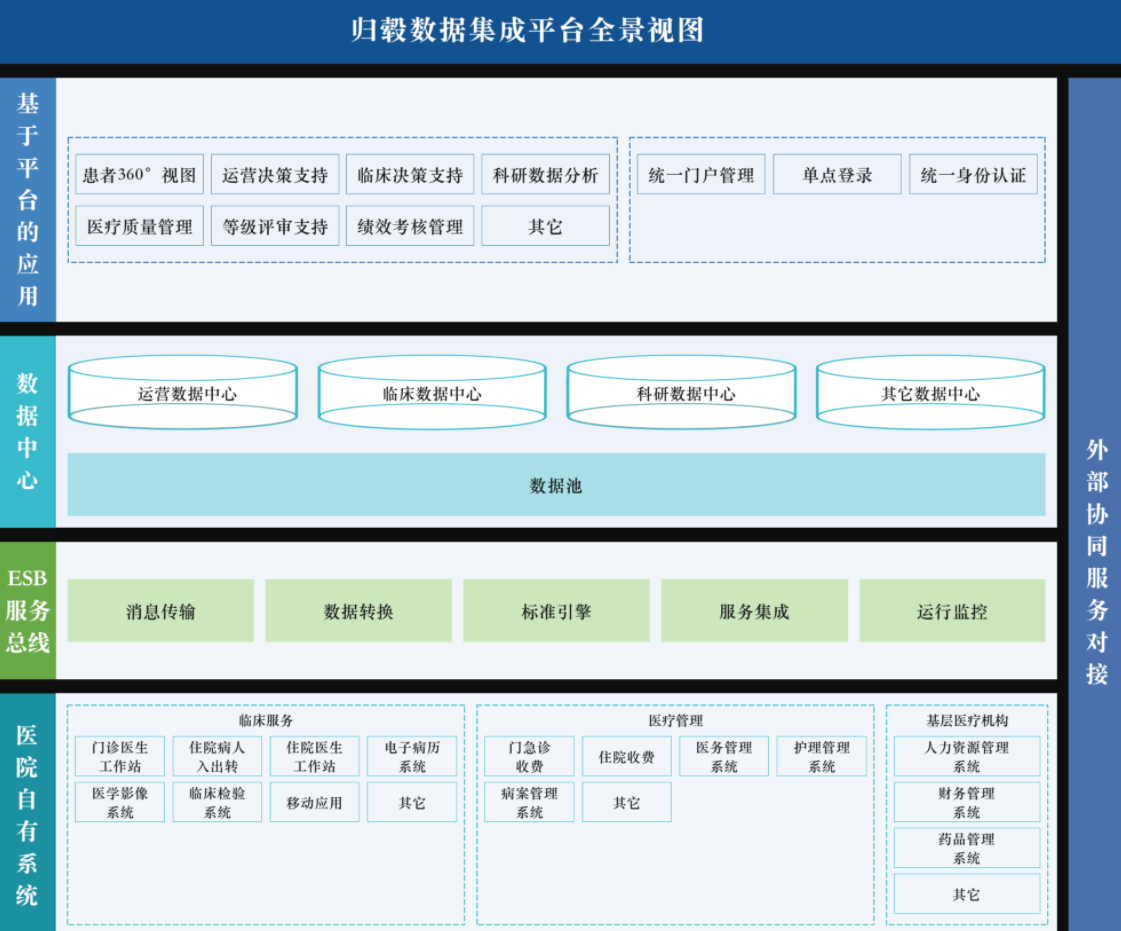Select 住院医生工作站 box
Screen dimensions: 1121x931
(315, 757)
